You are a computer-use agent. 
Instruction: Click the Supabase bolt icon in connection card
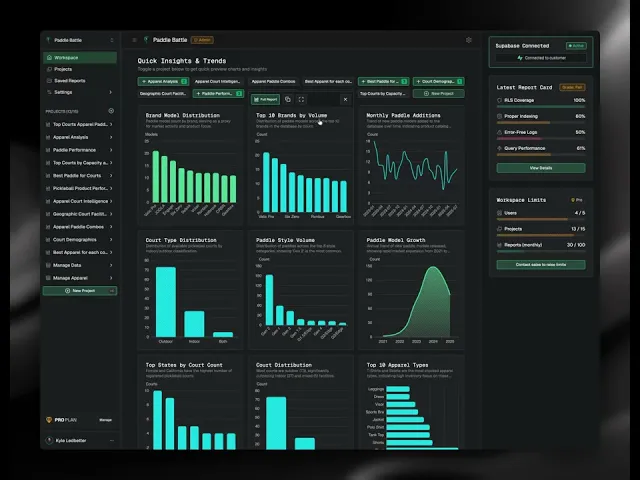(x=520, y=58)
